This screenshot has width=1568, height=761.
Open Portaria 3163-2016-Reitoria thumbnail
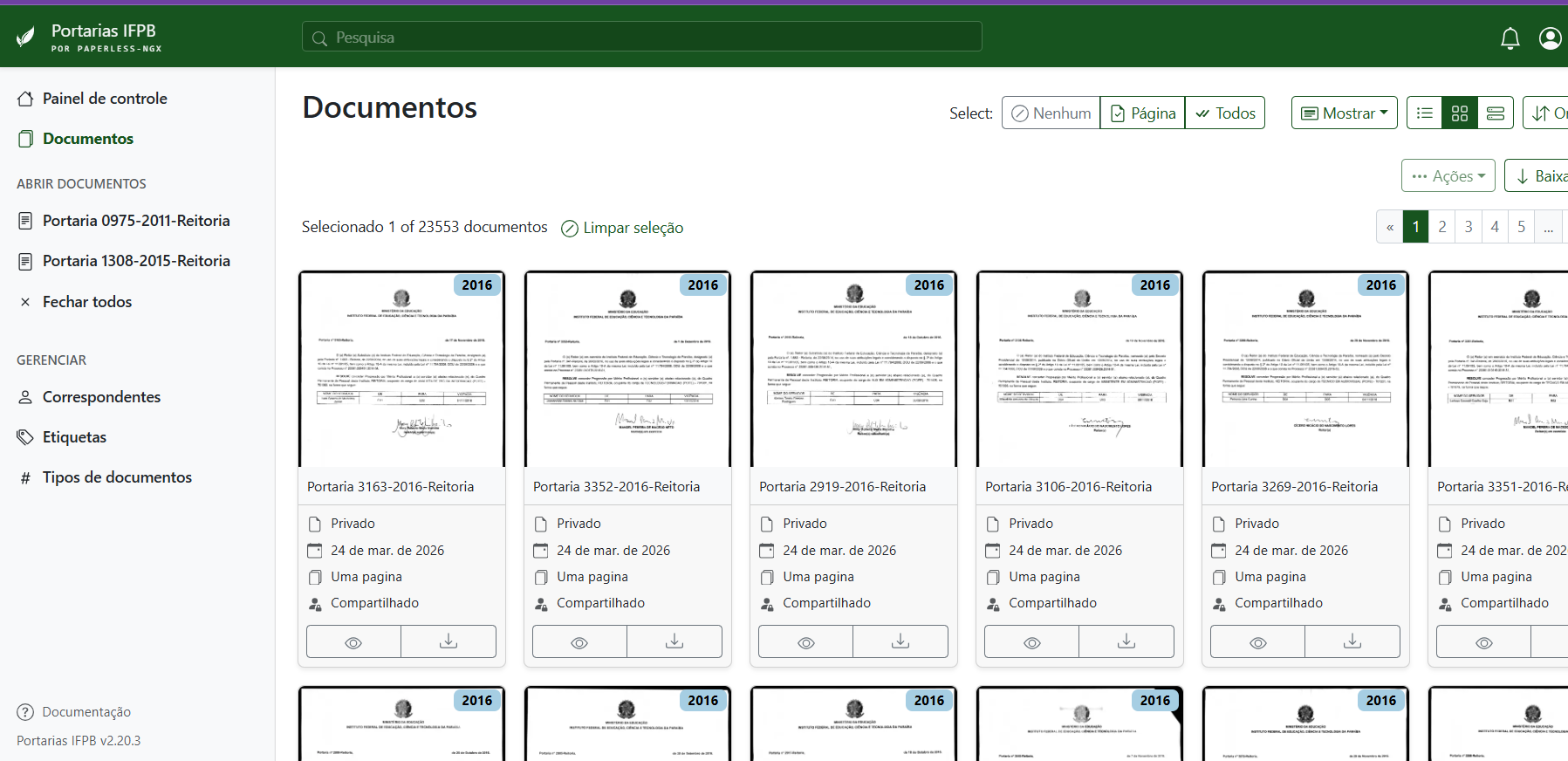(401, 369)
